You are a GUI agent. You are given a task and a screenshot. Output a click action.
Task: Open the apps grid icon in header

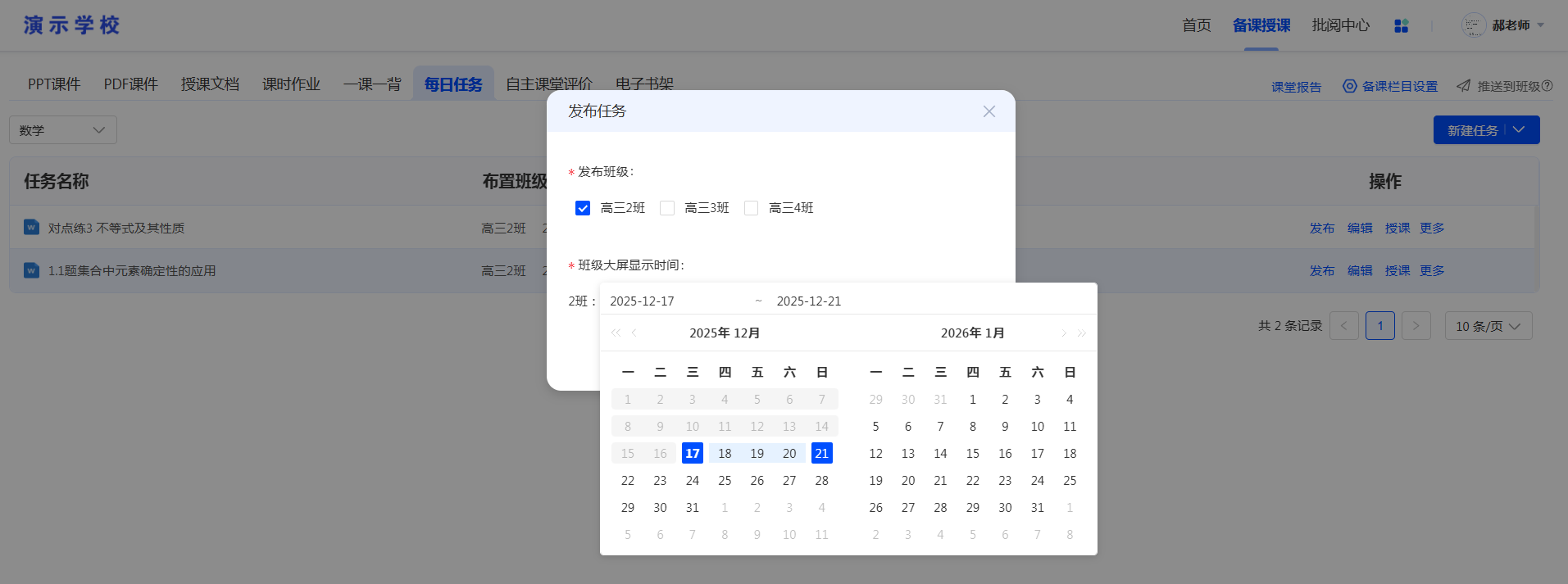pyautogui.click(x=1401, y=26)
